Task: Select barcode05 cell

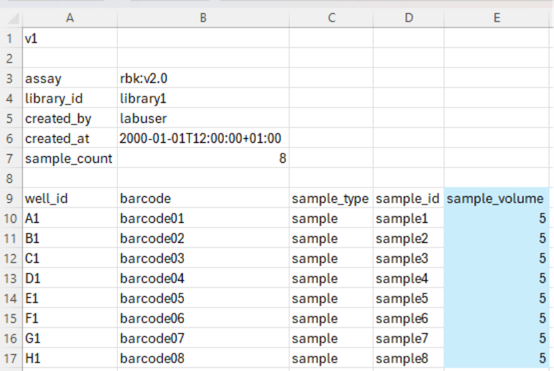Action: point(203,298)
